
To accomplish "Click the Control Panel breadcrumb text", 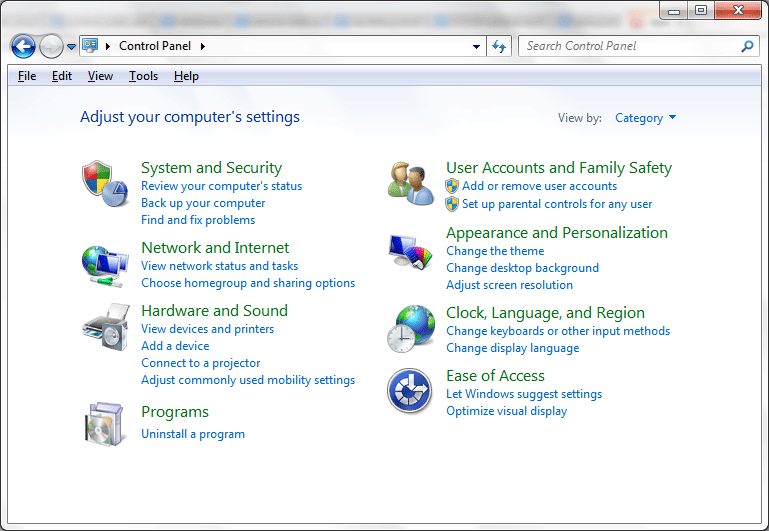I will [155, 46].
